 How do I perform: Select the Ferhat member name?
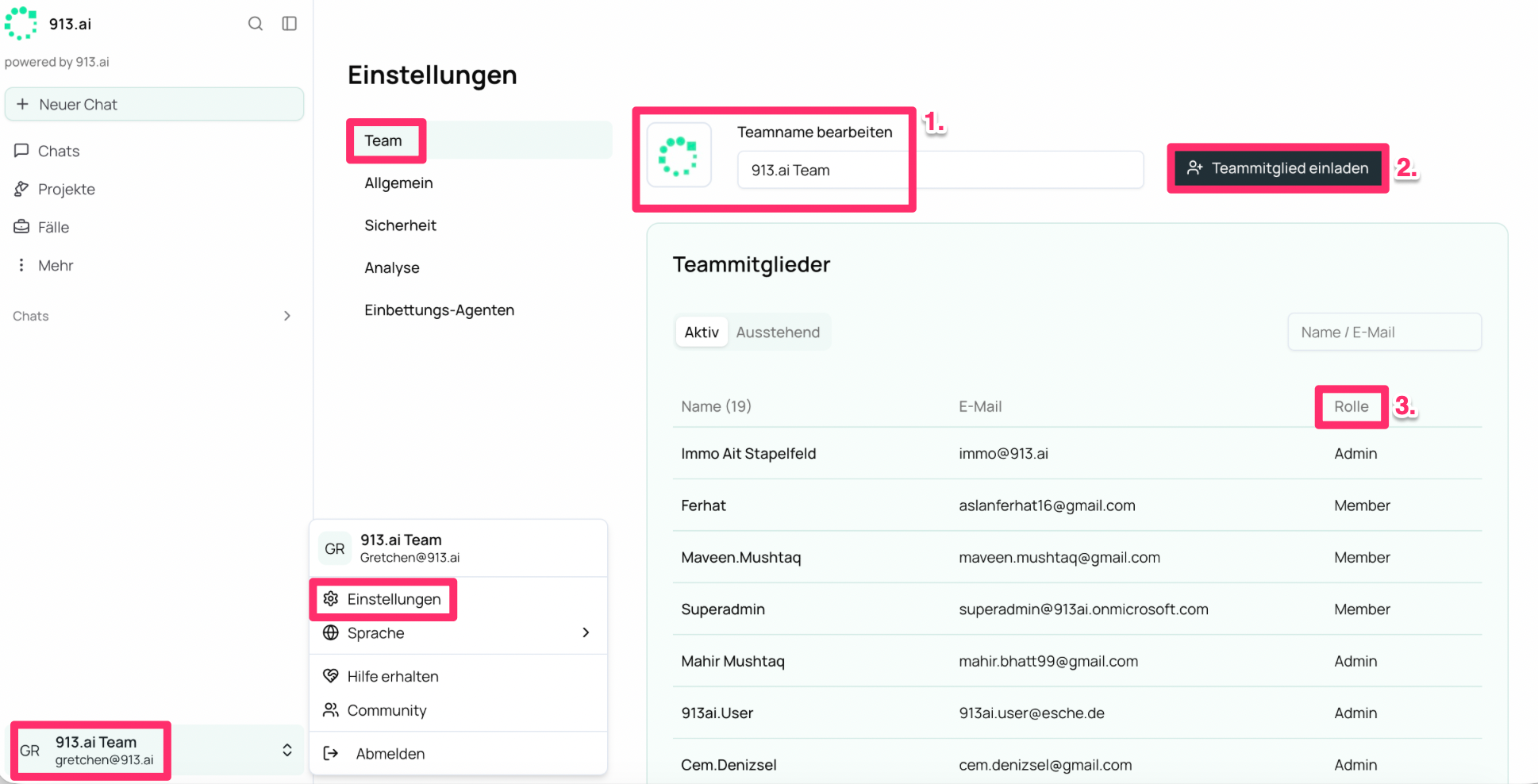pyautogui.click(x=703, y=505)
